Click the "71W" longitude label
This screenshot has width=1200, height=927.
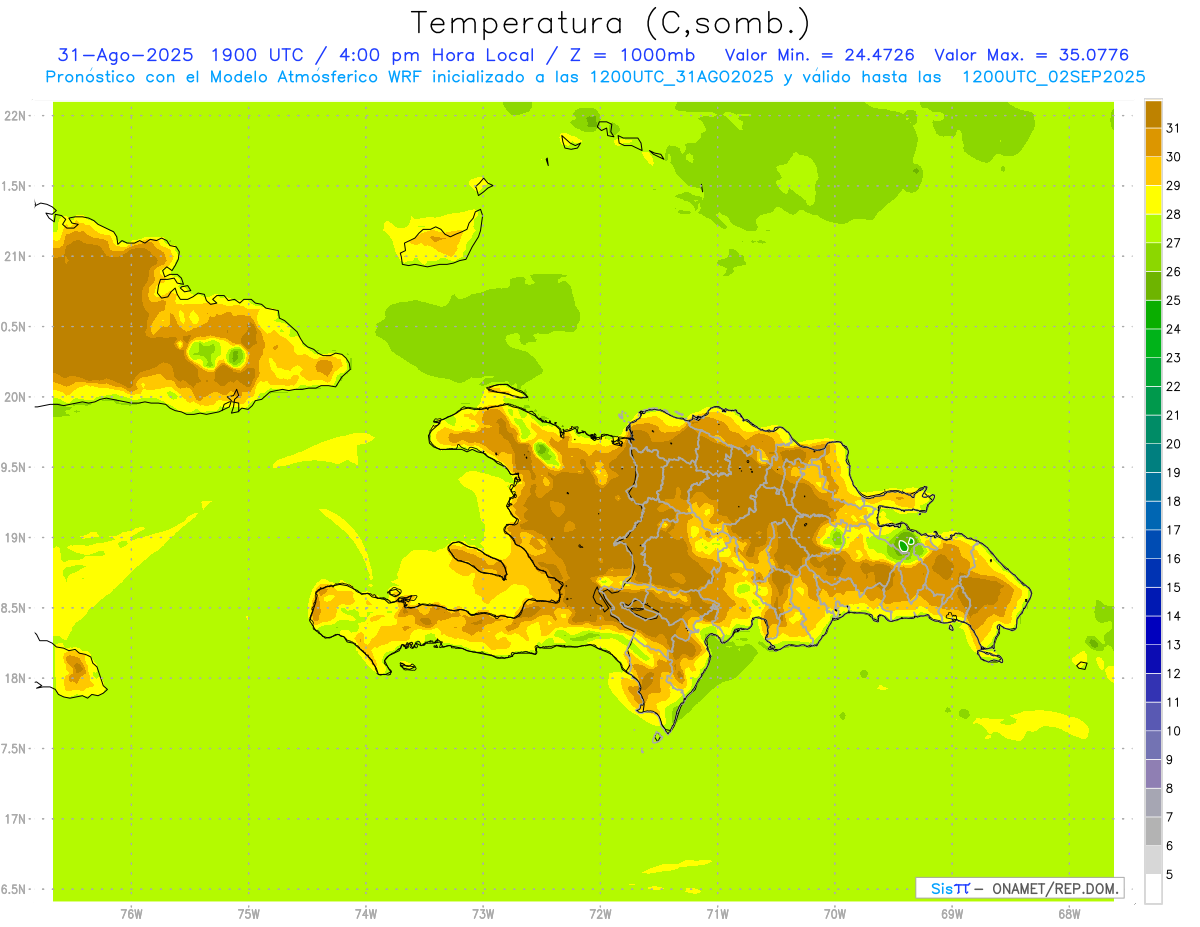[x=717, y=914]
